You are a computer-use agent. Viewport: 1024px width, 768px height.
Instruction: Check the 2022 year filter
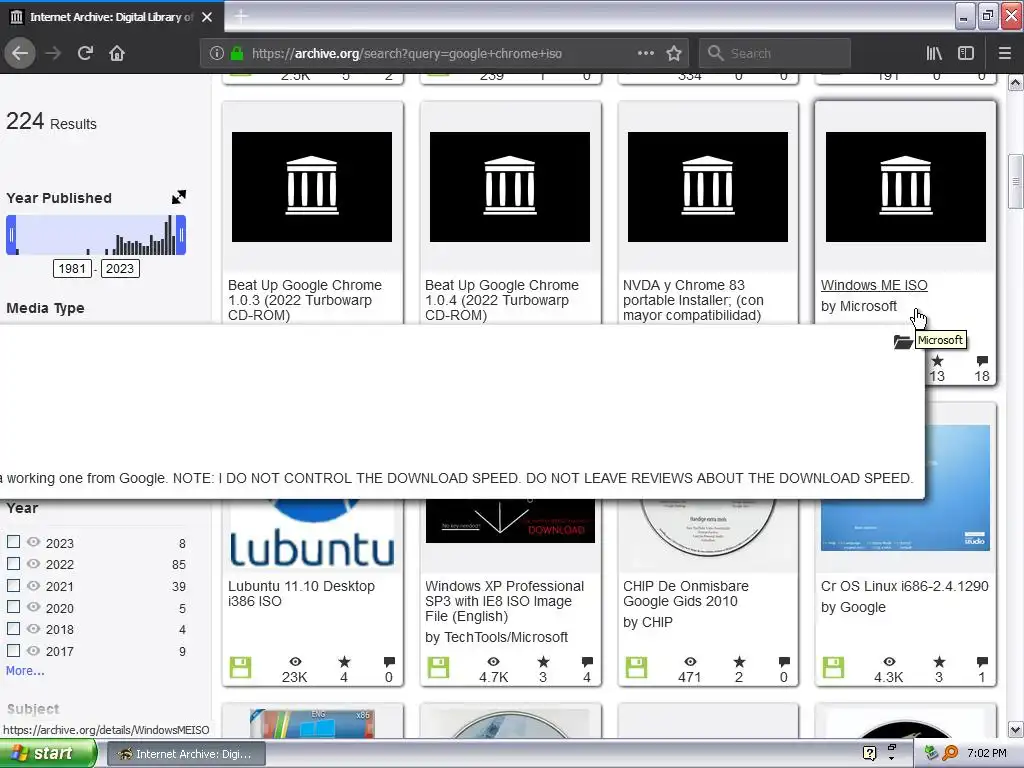point(13,563)
